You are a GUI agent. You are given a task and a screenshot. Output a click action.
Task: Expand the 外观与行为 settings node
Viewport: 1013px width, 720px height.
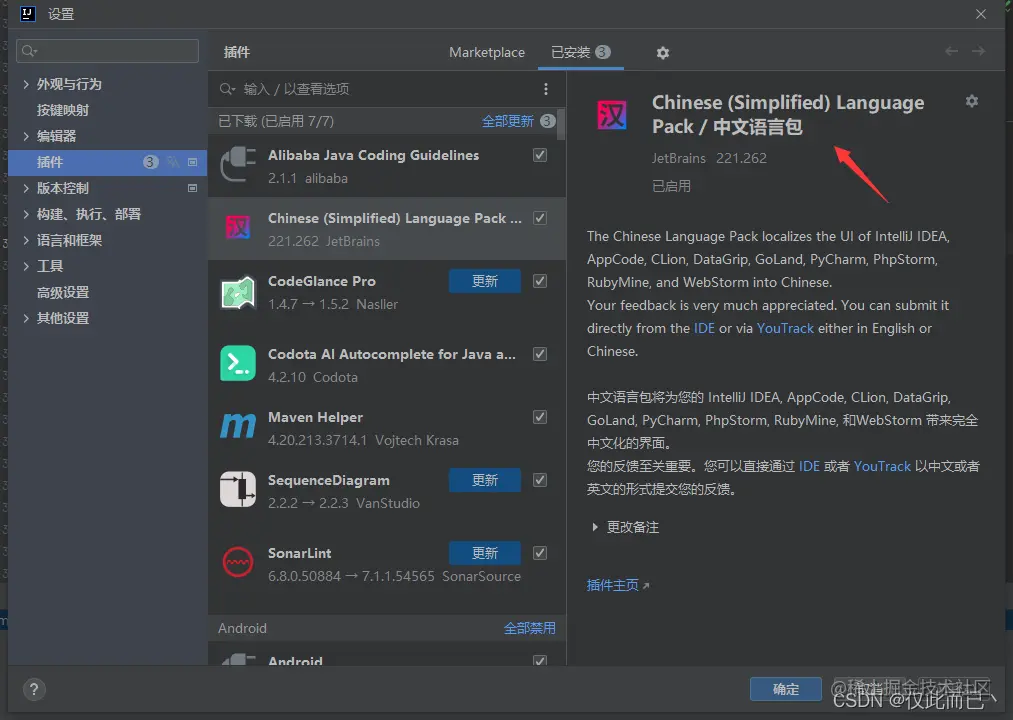pyautogui.click(x=26, y=84)
